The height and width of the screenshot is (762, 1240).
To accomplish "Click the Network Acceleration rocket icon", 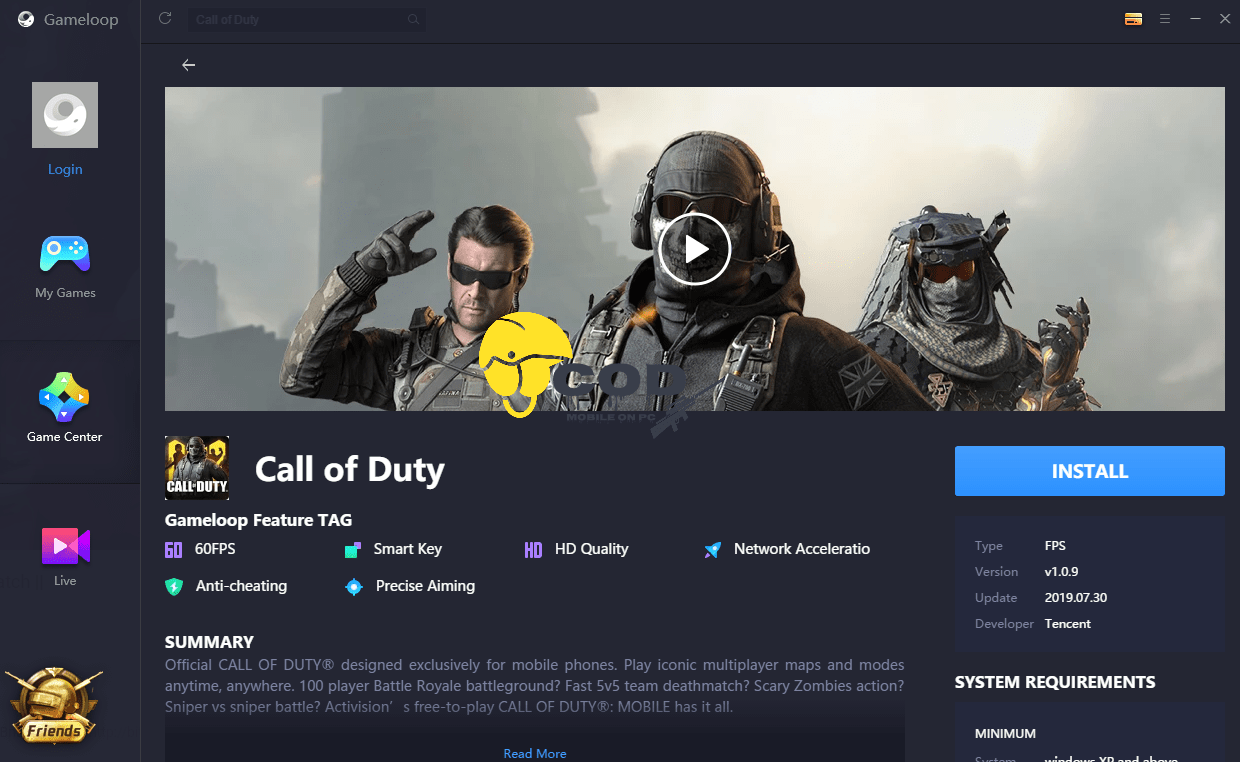I will 712,549.
